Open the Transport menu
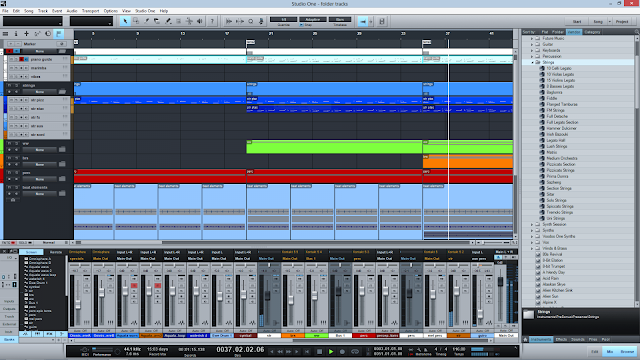The height and width of the screenshot is (360, 640). [91, 11]
